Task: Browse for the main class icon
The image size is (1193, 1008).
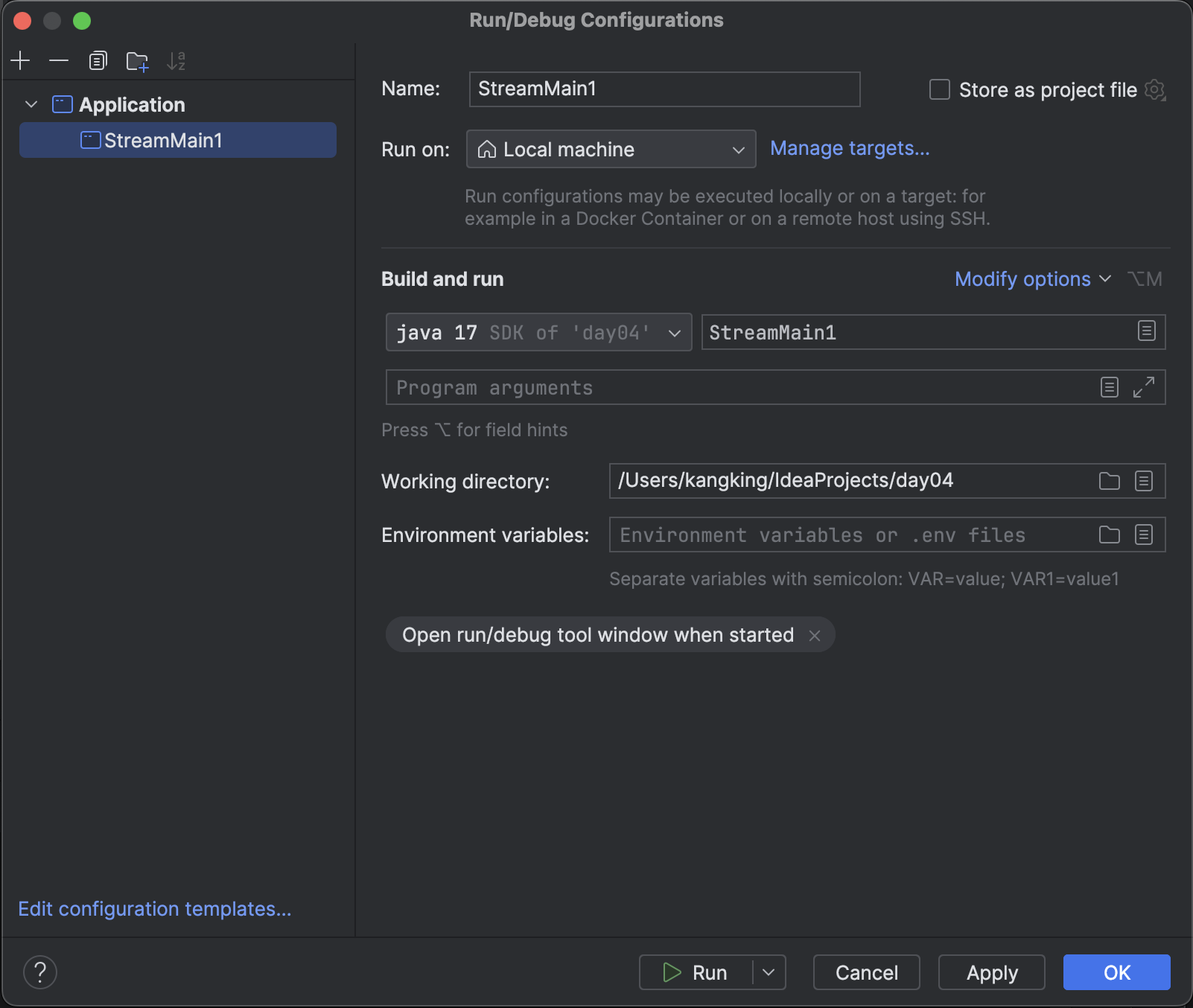Action: click(x=1147, y=331)
